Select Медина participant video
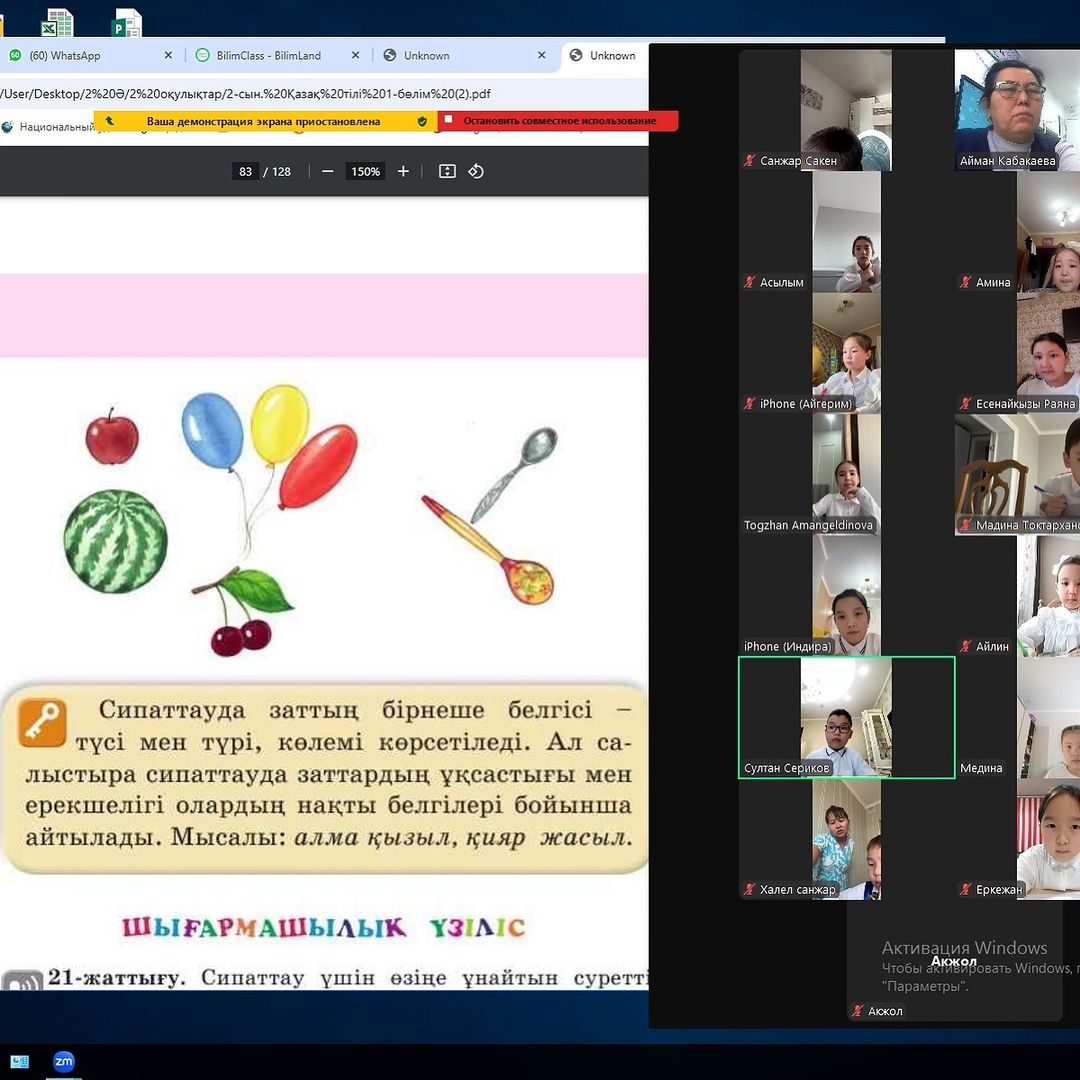 (1017, 717)
